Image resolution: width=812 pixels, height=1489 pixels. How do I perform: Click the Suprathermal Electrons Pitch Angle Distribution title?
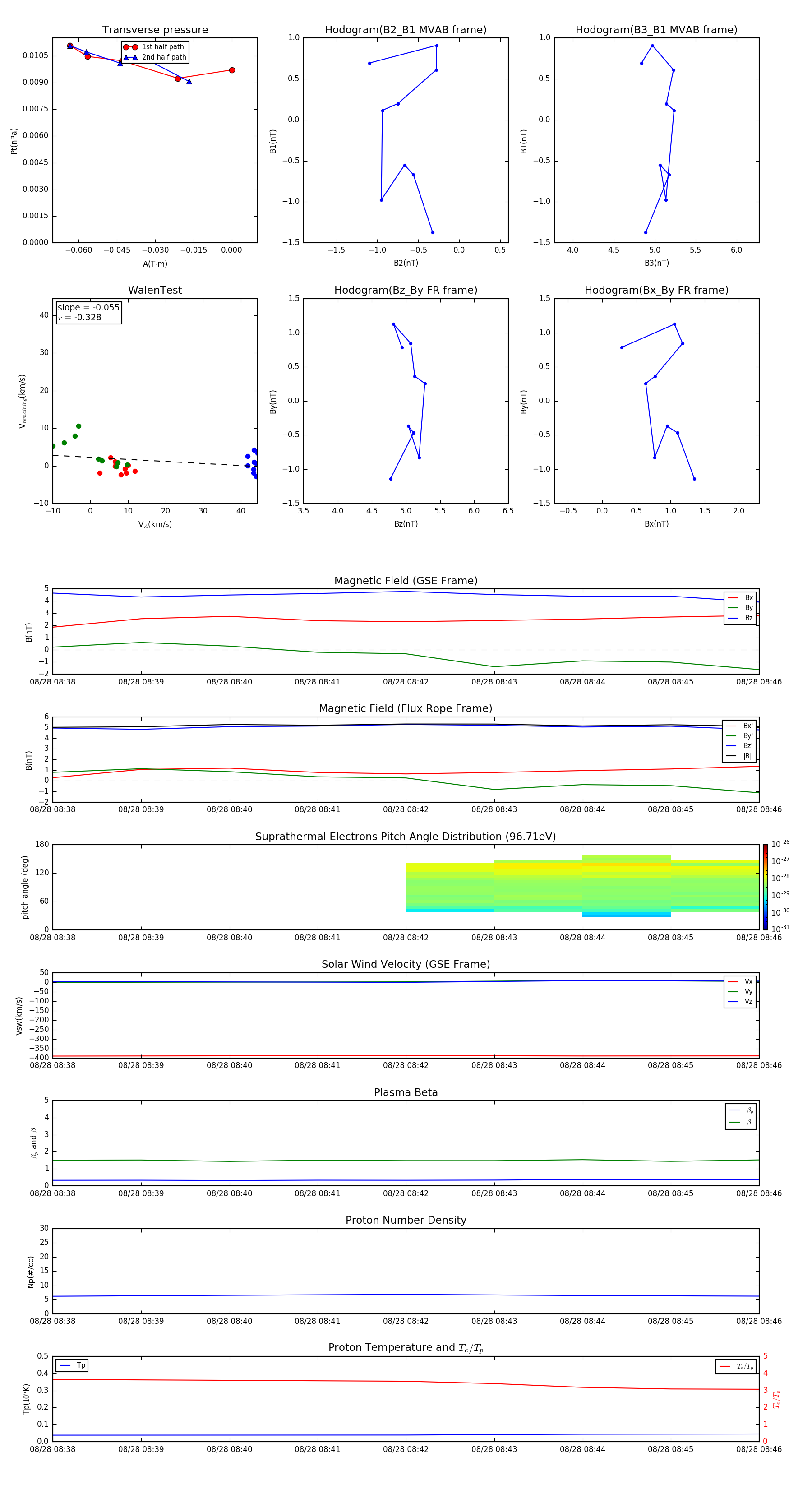point(406,837)
